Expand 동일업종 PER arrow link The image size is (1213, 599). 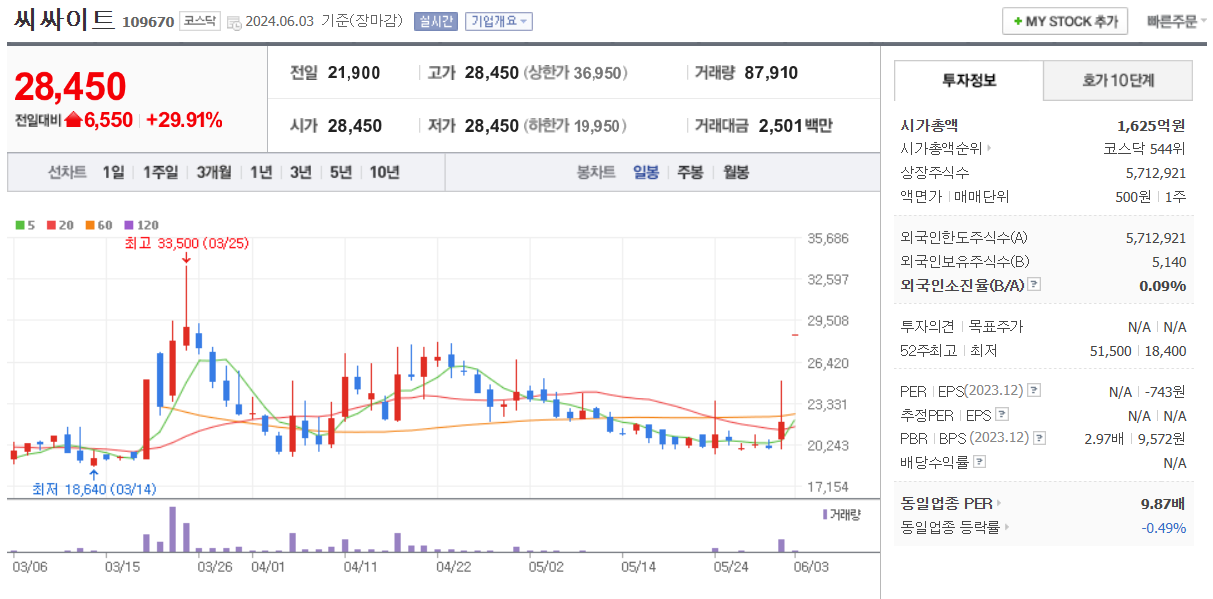coord(999,503)
